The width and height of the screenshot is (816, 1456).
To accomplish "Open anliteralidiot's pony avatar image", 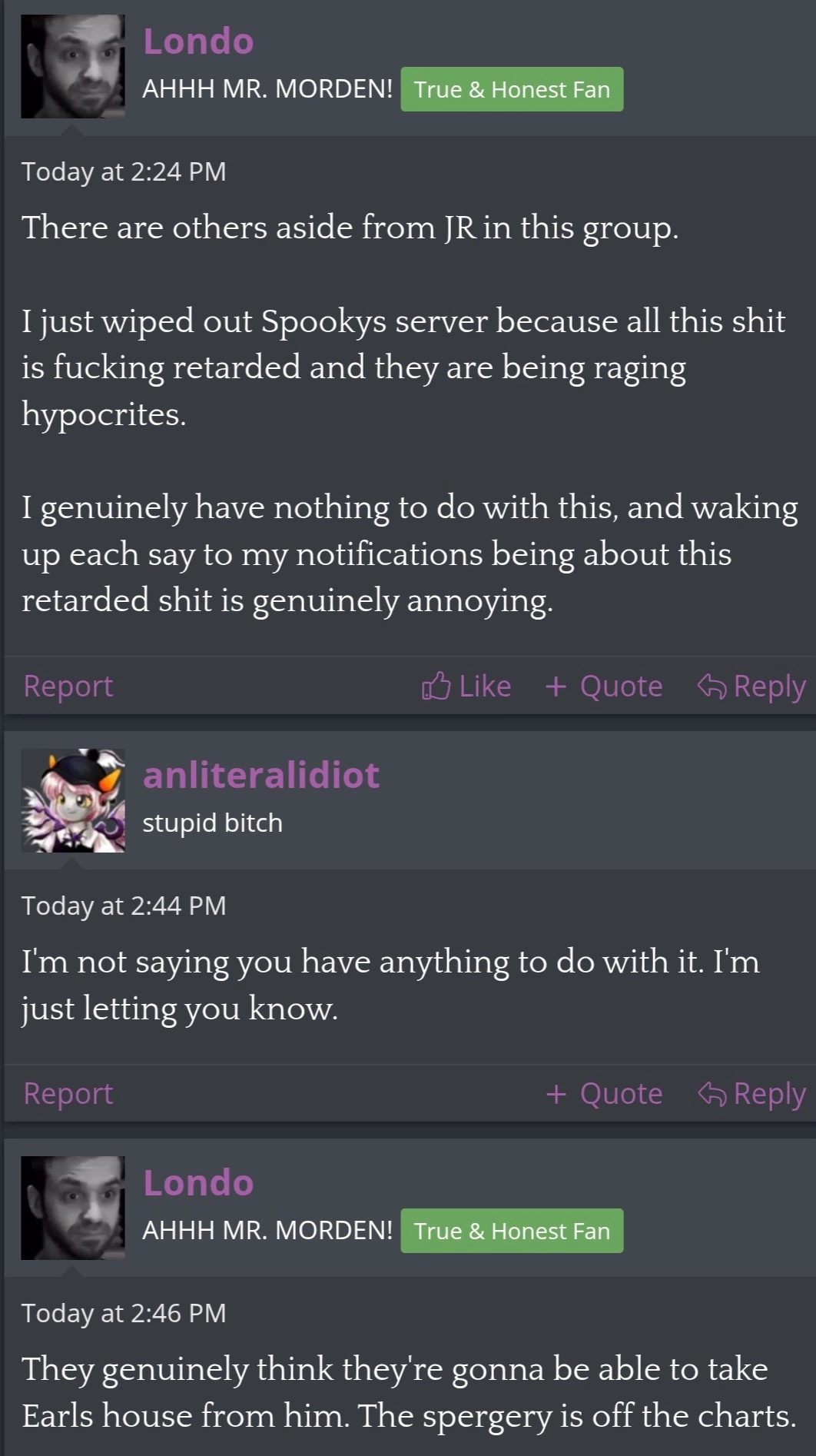I will tap(73, 800).
